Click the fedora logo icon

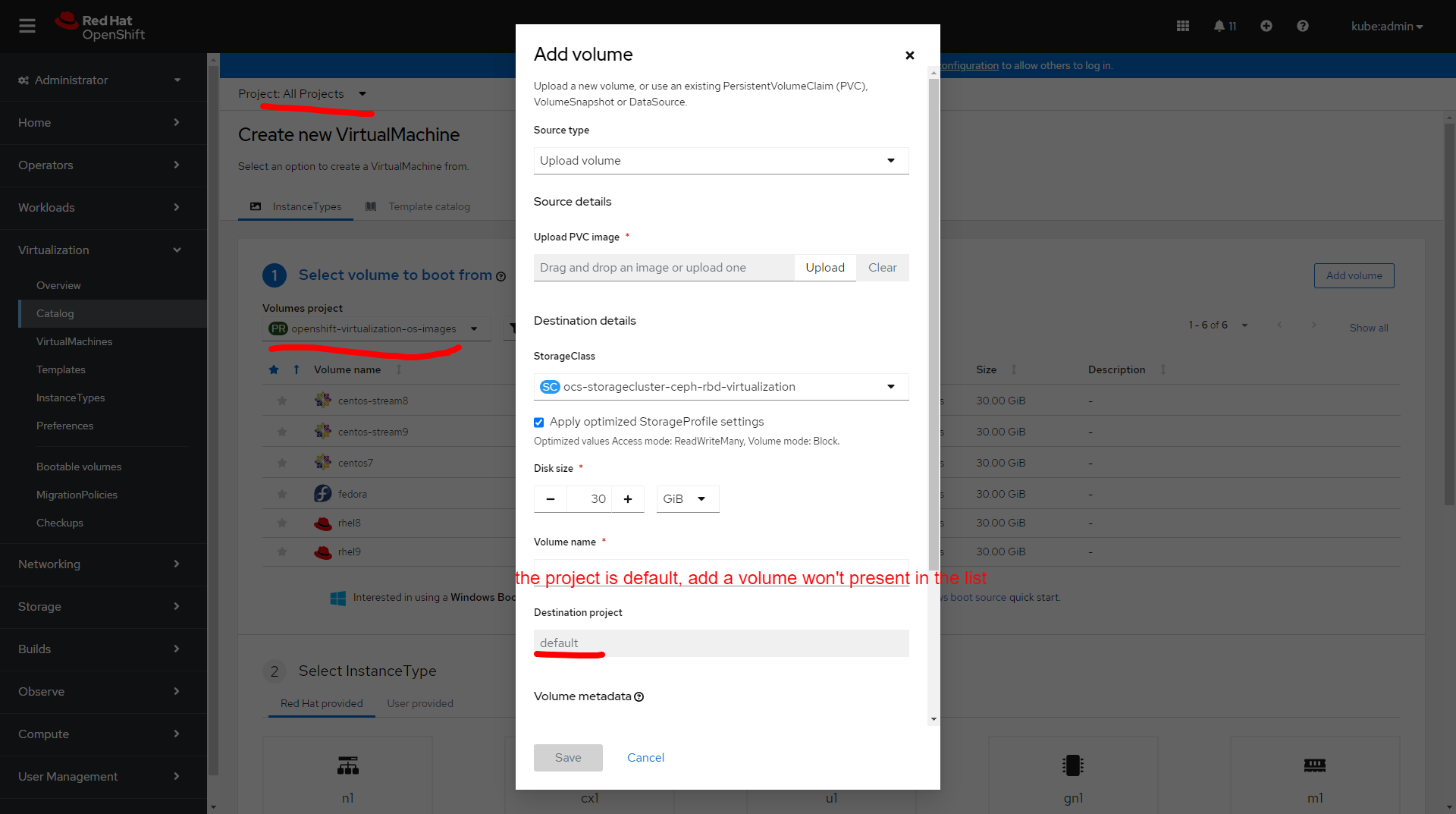point(323,494)
